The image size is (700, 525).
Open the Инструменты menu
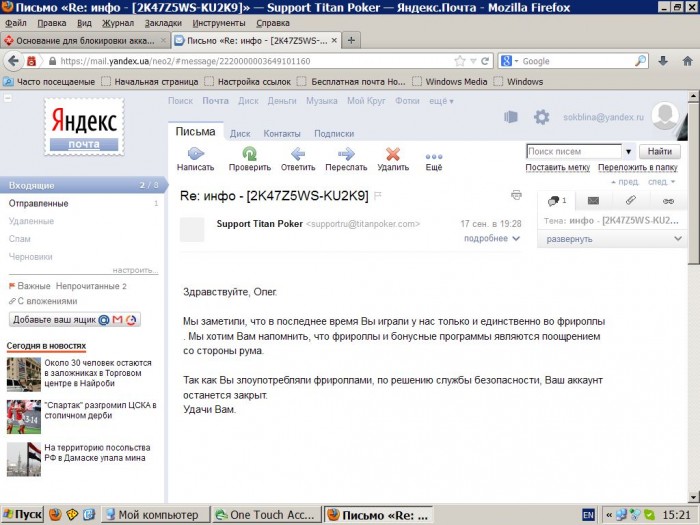click(x=219, y=23)
